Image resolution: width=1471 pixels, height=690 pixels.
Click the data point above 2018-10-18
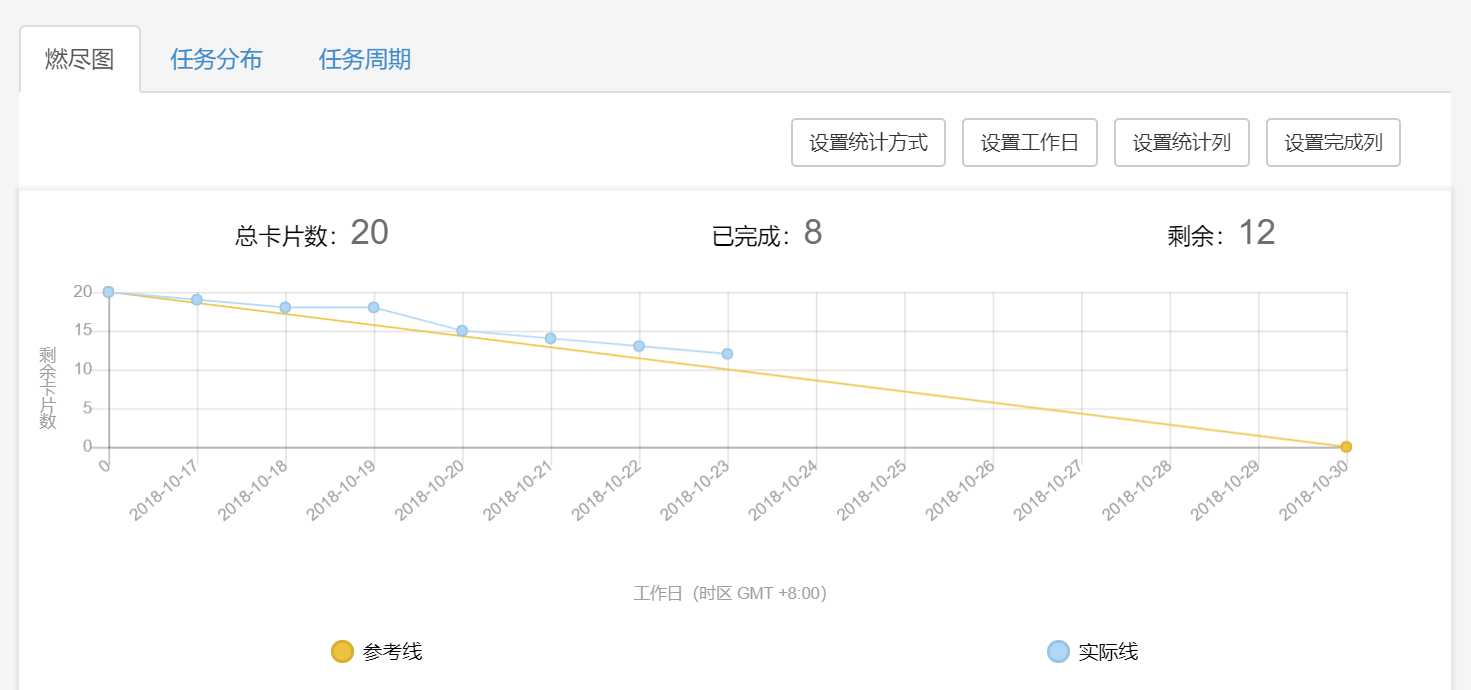pos(285,307)
